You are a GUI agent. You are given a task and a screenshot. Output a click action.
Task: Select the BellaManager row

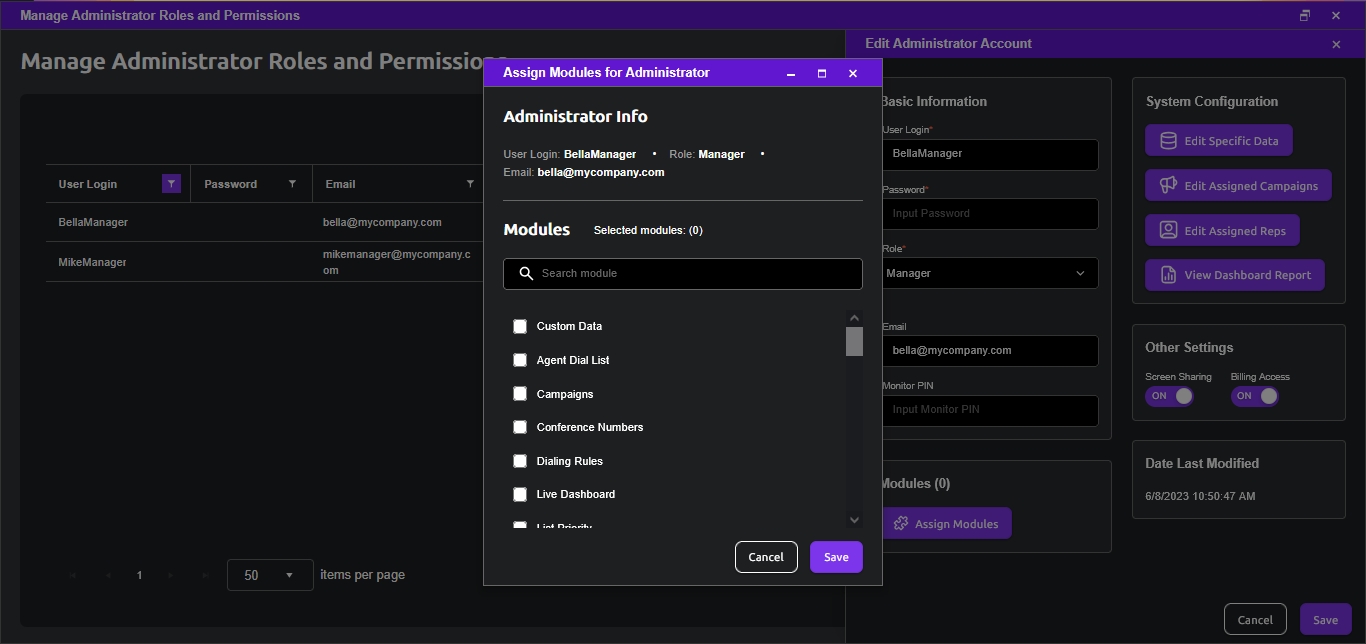[x=264, y=222]
